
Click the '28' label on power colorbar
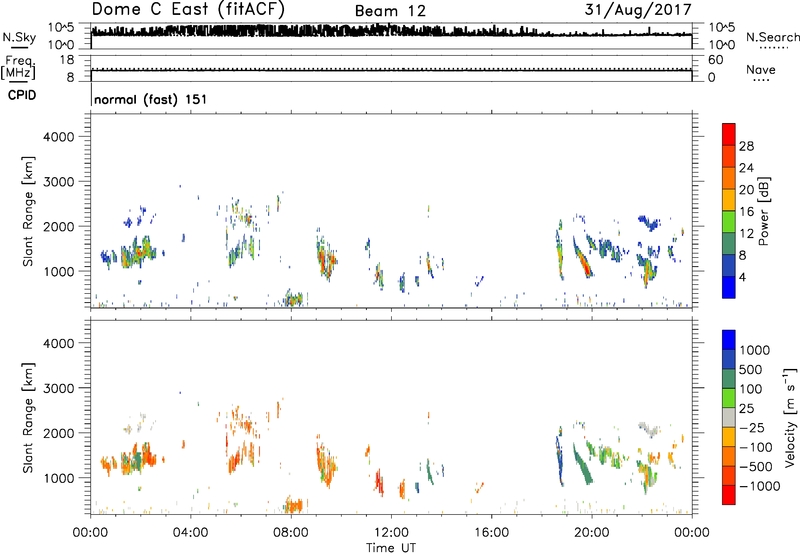tap(746, 146)
